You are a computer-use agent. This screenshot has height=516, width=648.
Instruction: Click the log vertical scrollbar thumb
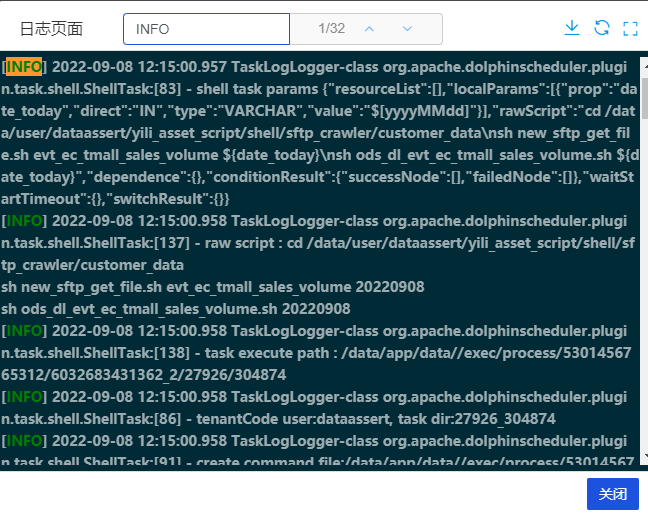(x=645, y=97)
